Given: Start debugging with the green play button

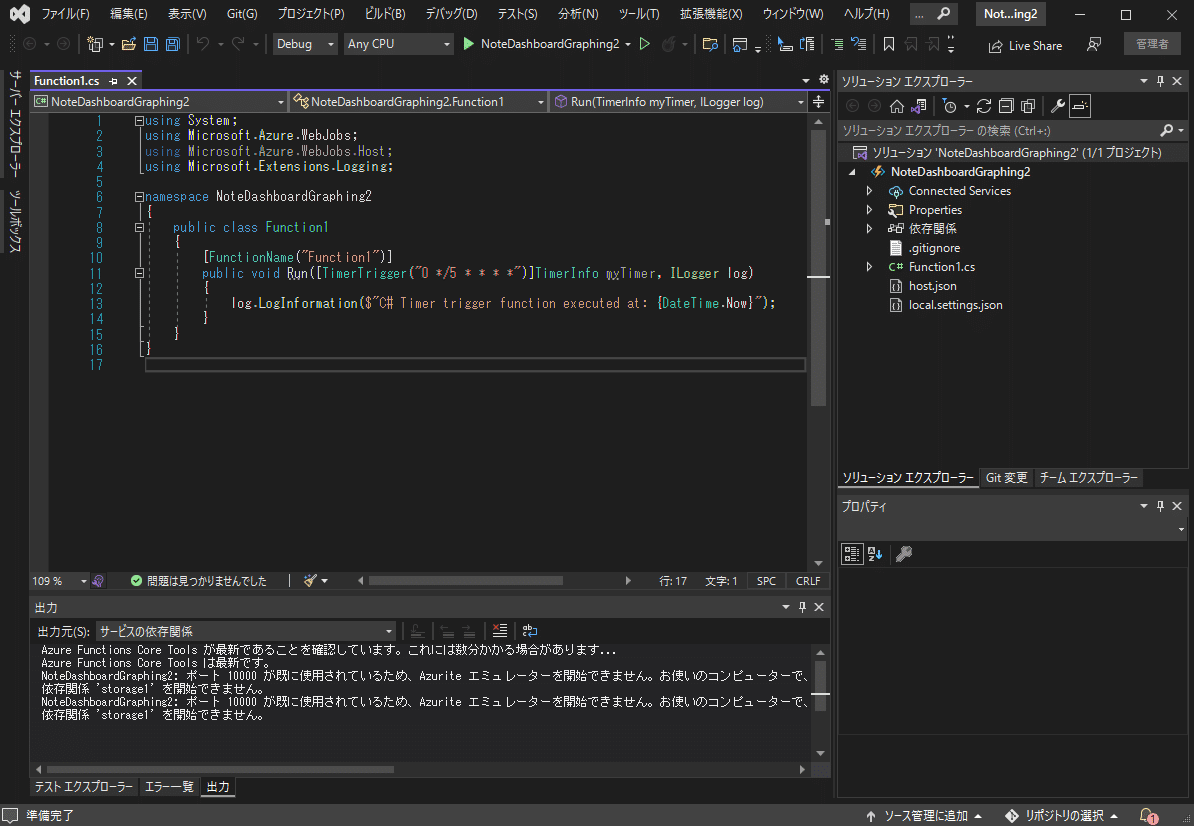Looking at the screenshot, I should tap(468, 44).
